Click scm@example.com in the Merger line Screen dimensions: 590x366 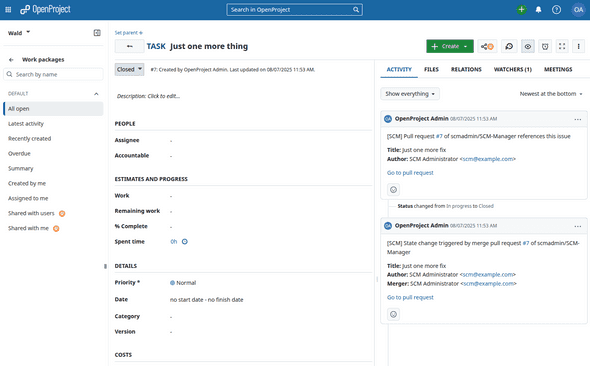coord(488,284)
